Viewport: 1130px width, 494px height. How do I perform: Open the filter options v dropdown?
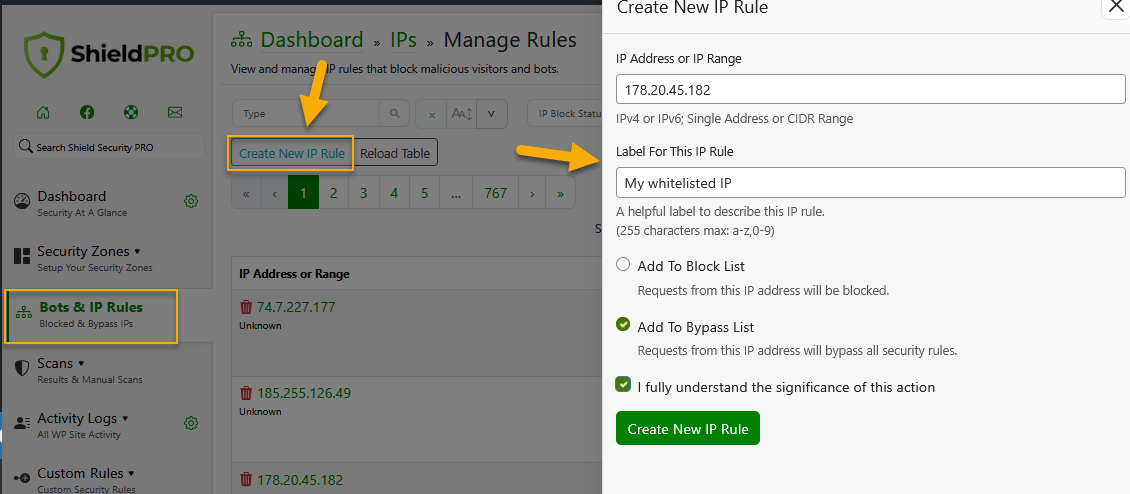491,114
